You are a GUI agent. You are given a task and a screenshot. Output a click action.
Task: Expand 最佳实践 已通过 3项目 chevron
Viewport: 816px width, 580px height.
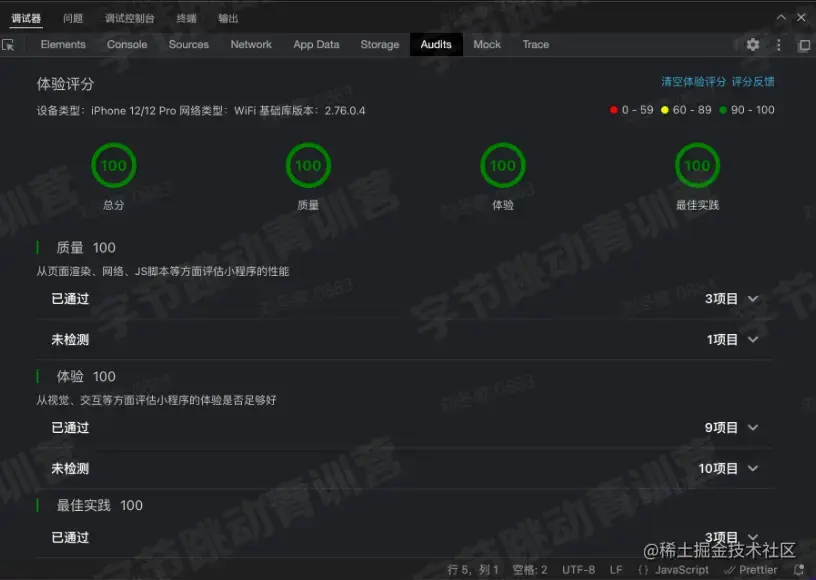[x=753, y=536]
